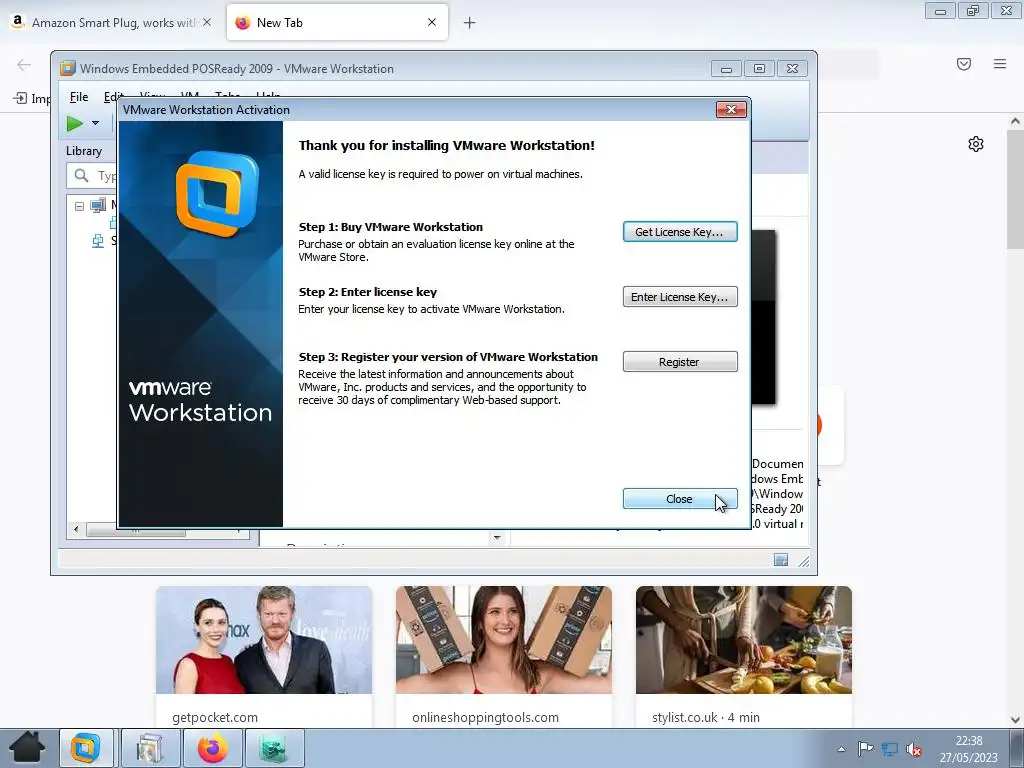The image size is (1024, 768).
Task: Select the Shared VMs icon in the library tree
Action: [98, 241]
